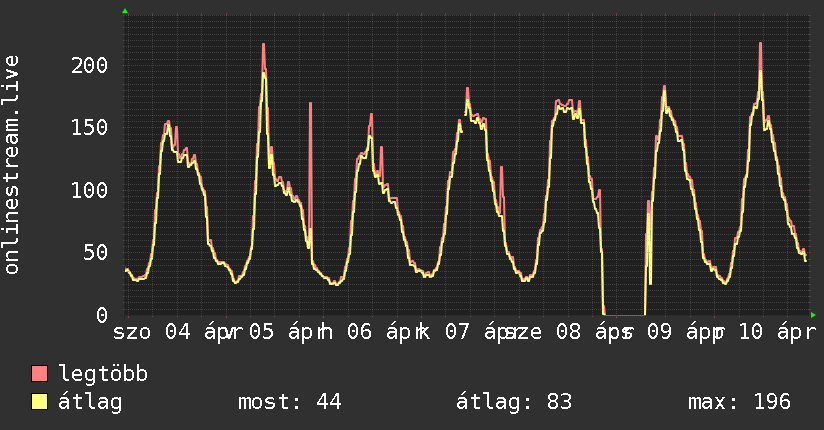The image size is (824, 430).
Task: Click the '08' x-axis date label
Action: coord(569,332)
